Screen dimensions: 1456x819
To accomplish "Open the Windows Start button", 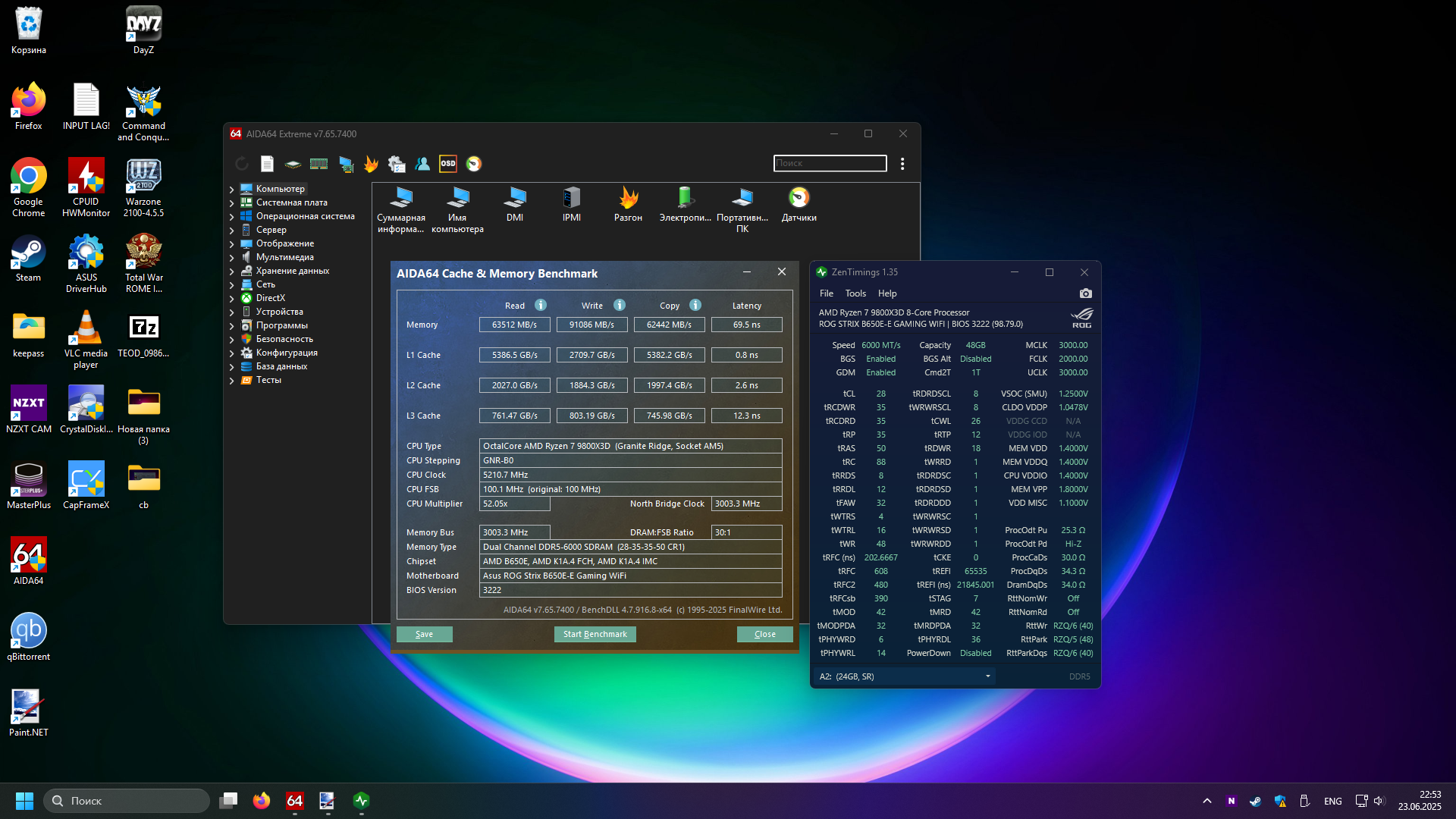I will click(24, 801).
